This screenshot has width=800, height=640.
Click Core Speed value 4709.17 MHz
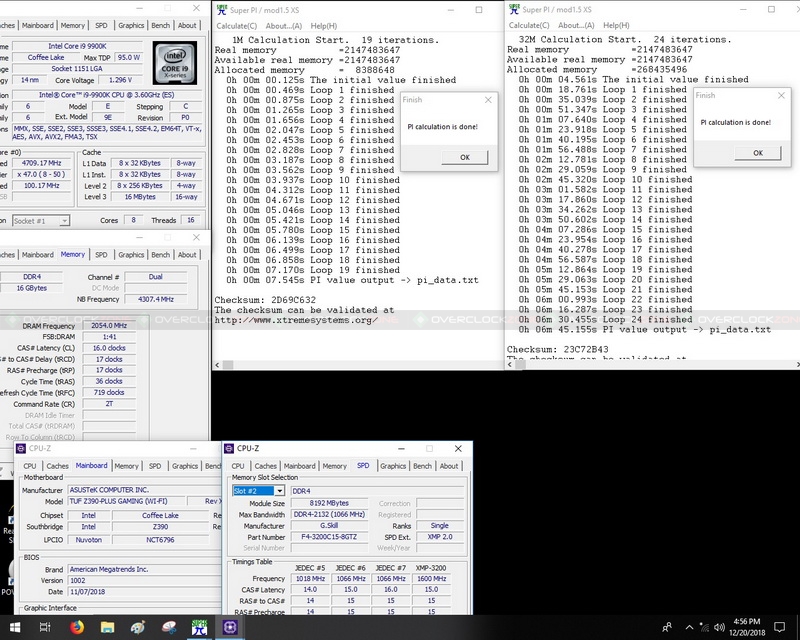(x=41, y=163)
